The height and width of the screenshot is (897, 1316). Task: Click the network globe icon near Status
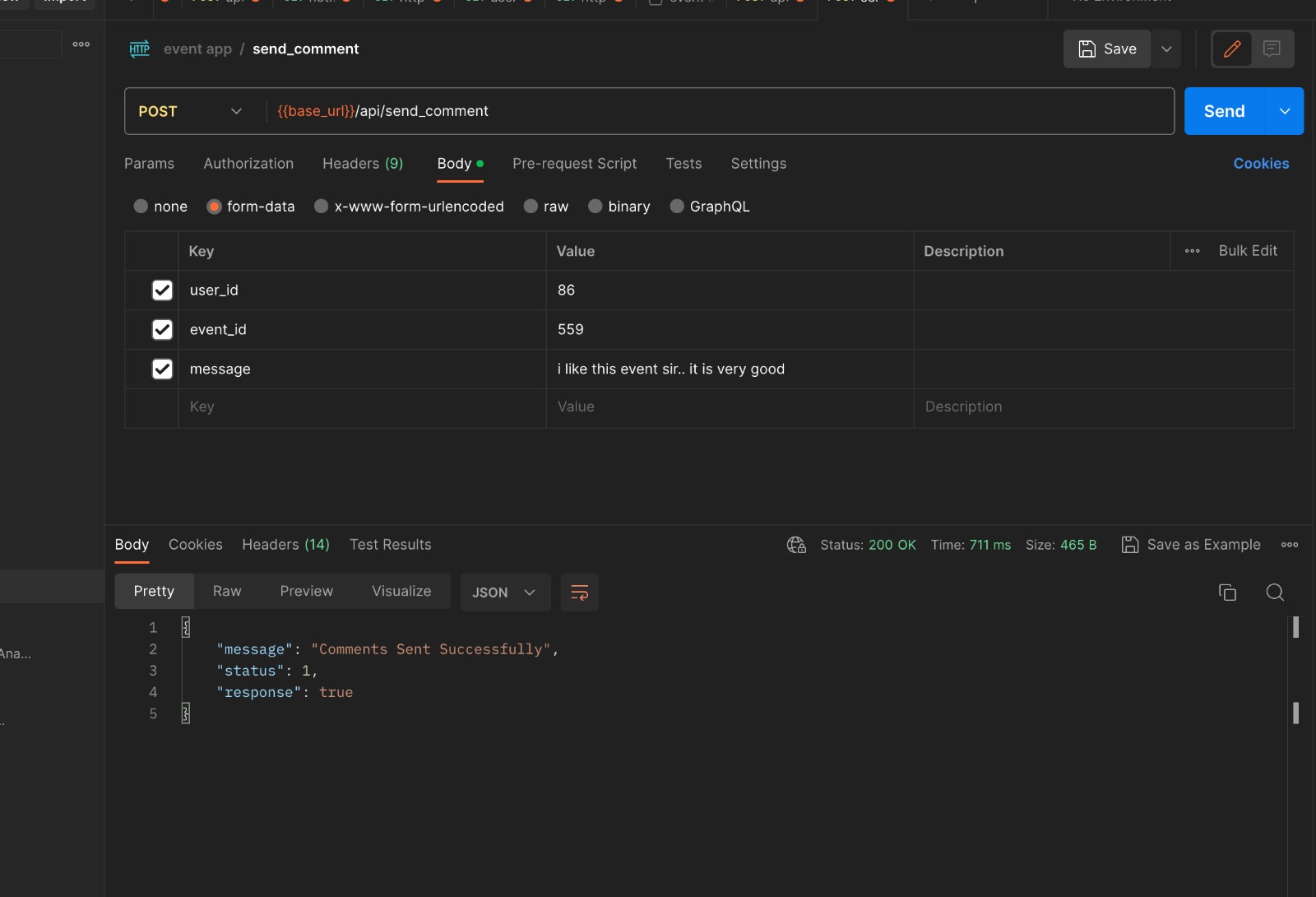pyautogui.click(x=796, y=545)
